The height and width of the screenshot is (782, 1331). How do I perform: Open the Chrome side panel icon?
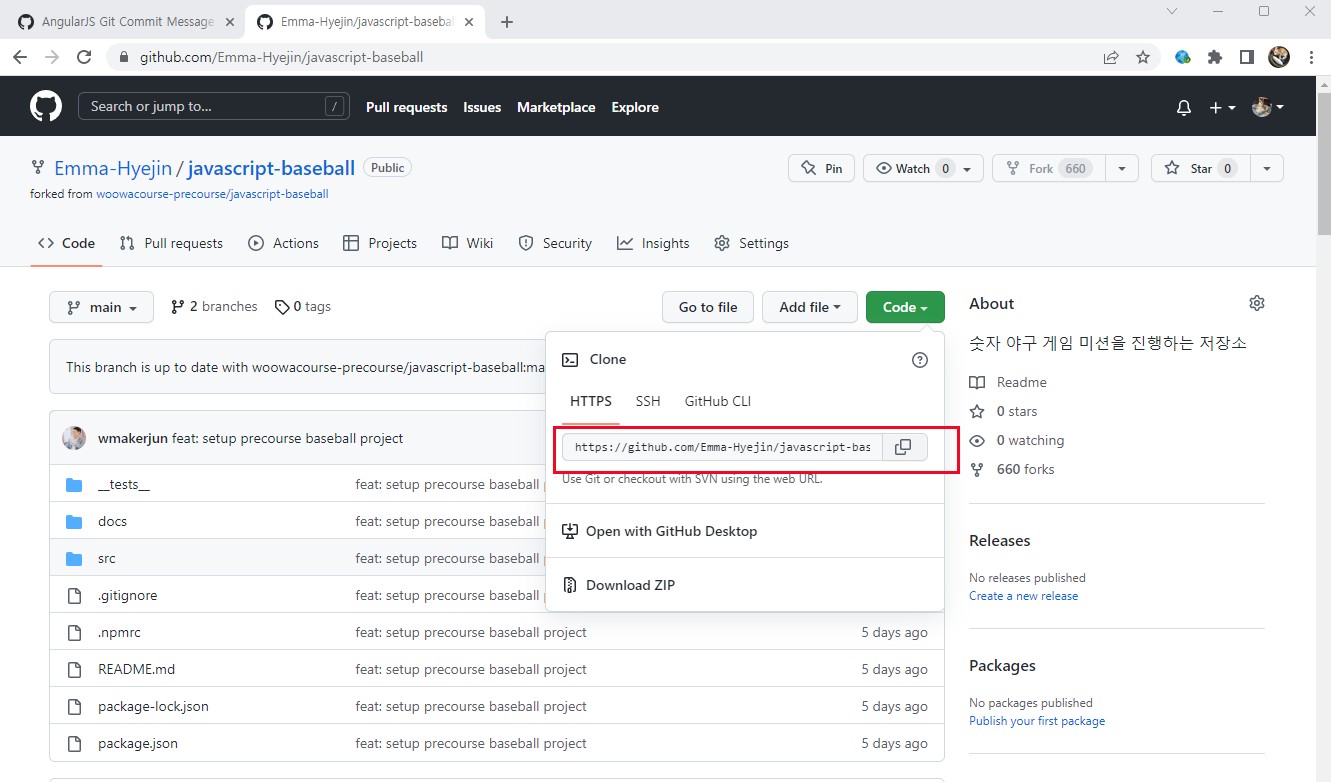coord(1247,57)
